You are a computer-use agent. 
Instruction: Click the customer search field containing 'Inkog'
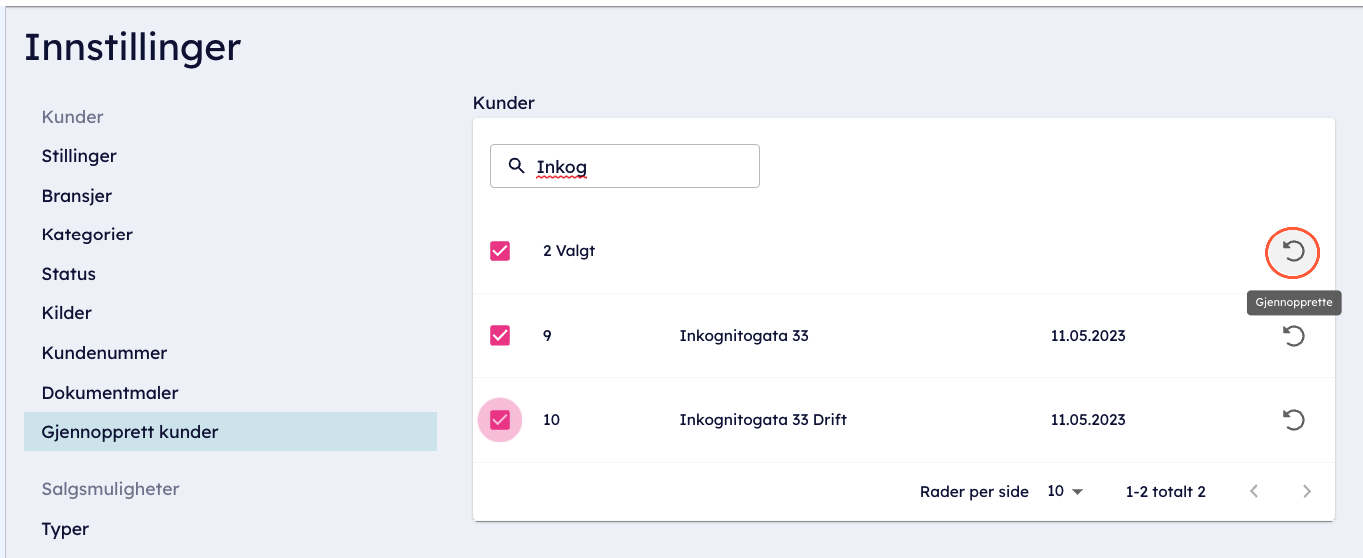click(x=640, y=166)
